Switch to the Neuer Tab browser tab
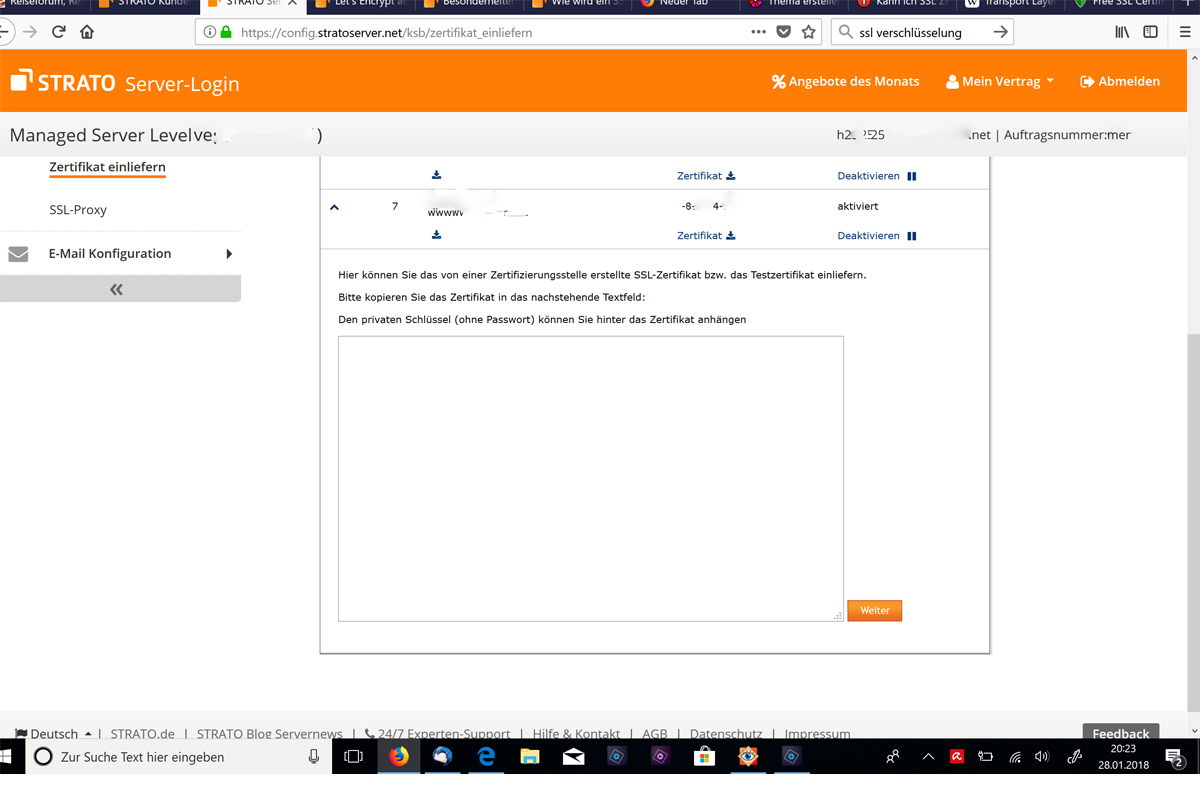The width and height of the screenshot is (1200, 800). tap(680, 4)
